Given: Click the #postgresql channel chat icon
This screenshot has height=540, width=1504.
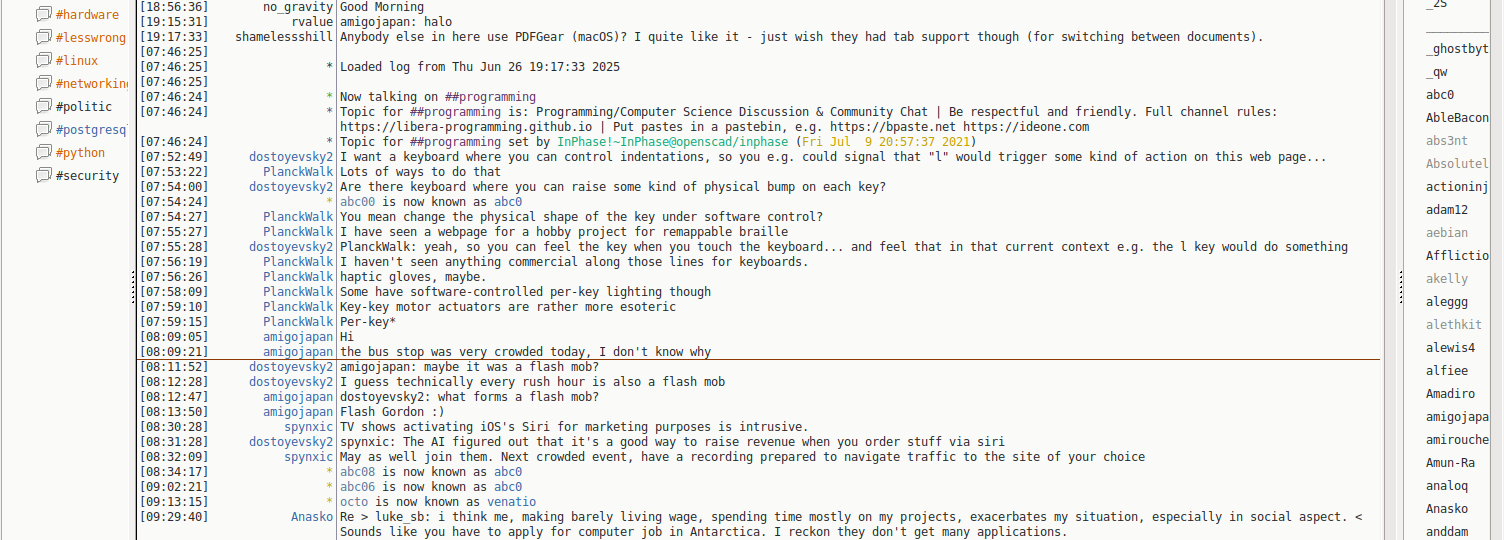Looking at the screenshot, I should coord(43,129).
